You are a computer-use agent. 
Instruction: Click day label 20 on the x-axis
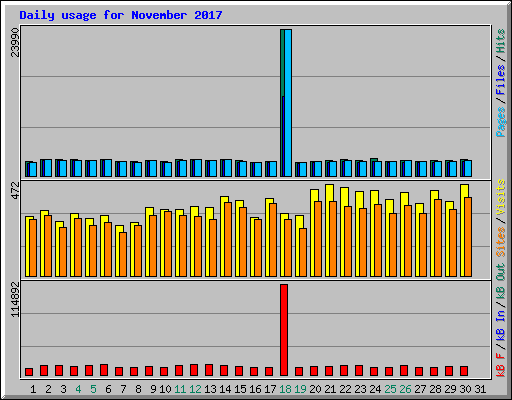tap(315, 389)
